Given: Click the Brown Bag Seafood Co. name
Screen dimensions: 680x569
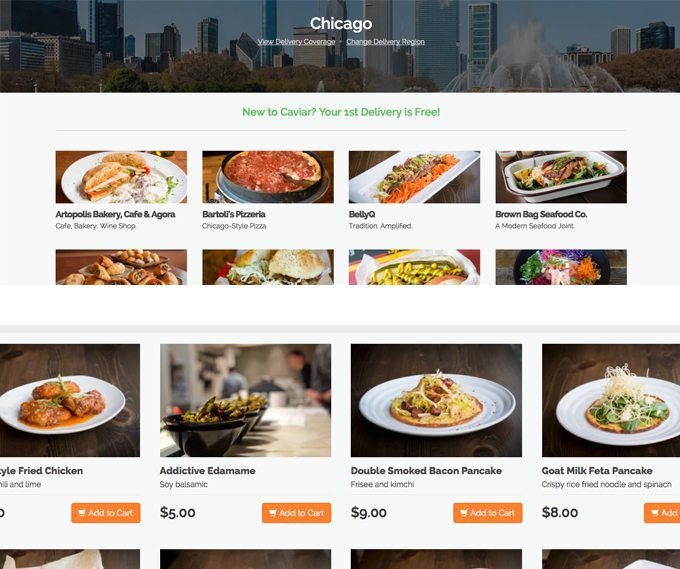Looking at the screenshot, I should pyautogui.click(x=541, y=214).
